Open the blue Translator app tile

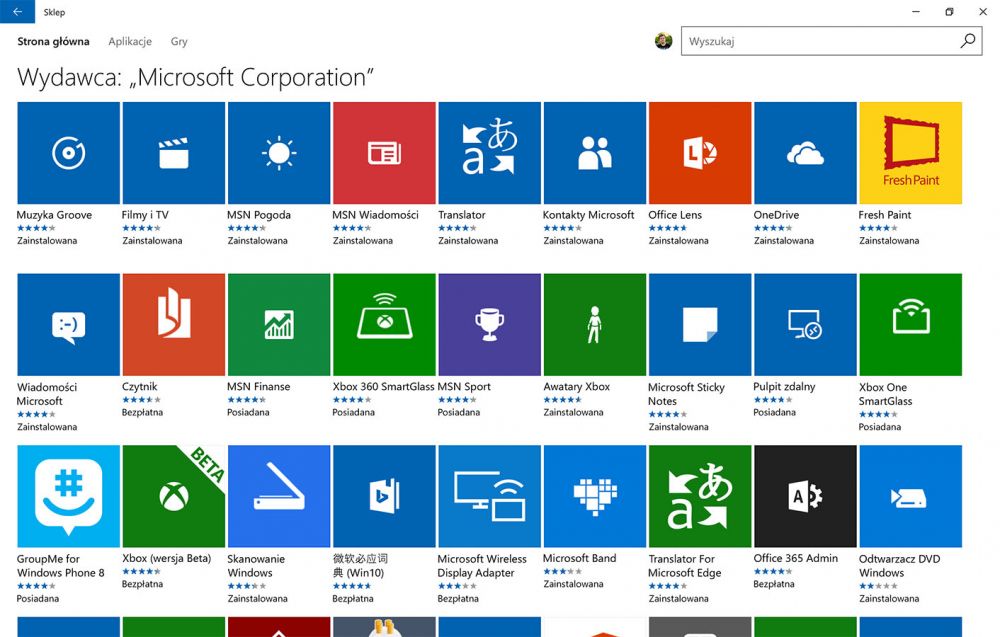tap(489, 153)
